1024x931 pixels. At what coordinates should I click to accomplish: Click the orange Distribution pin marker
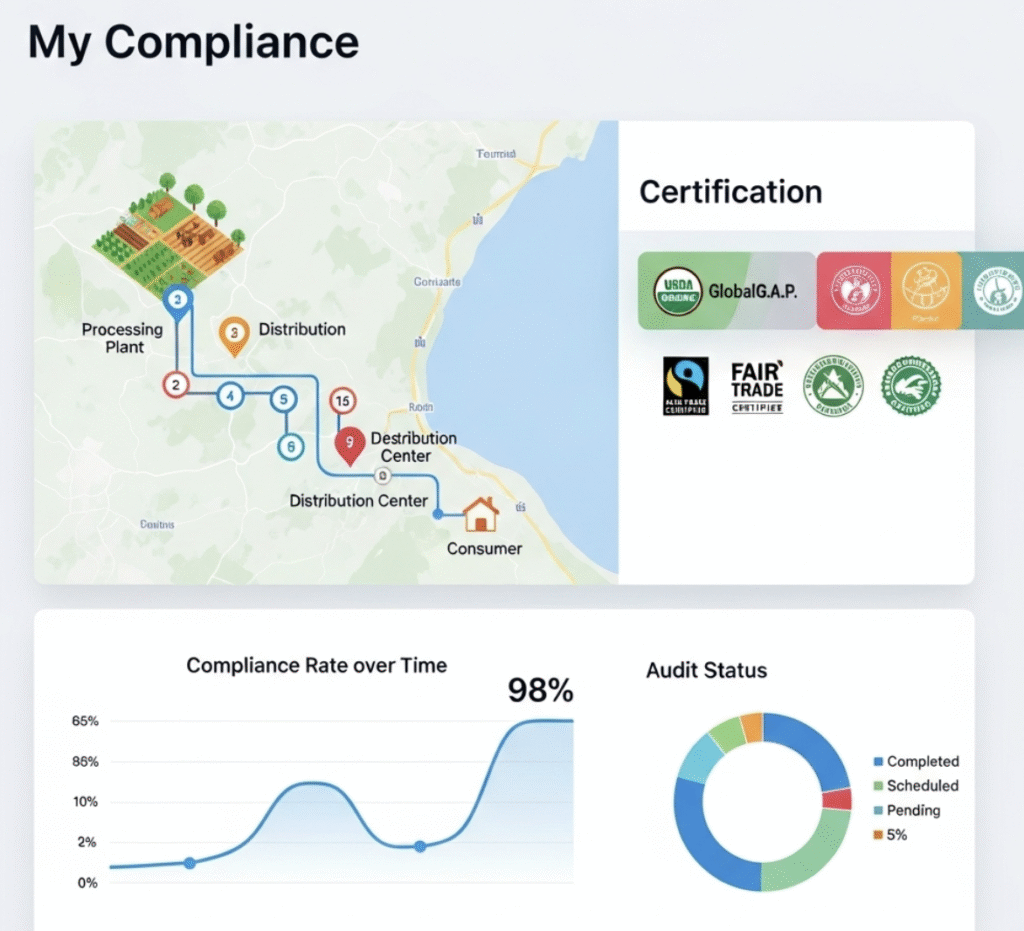click(232, 333)
